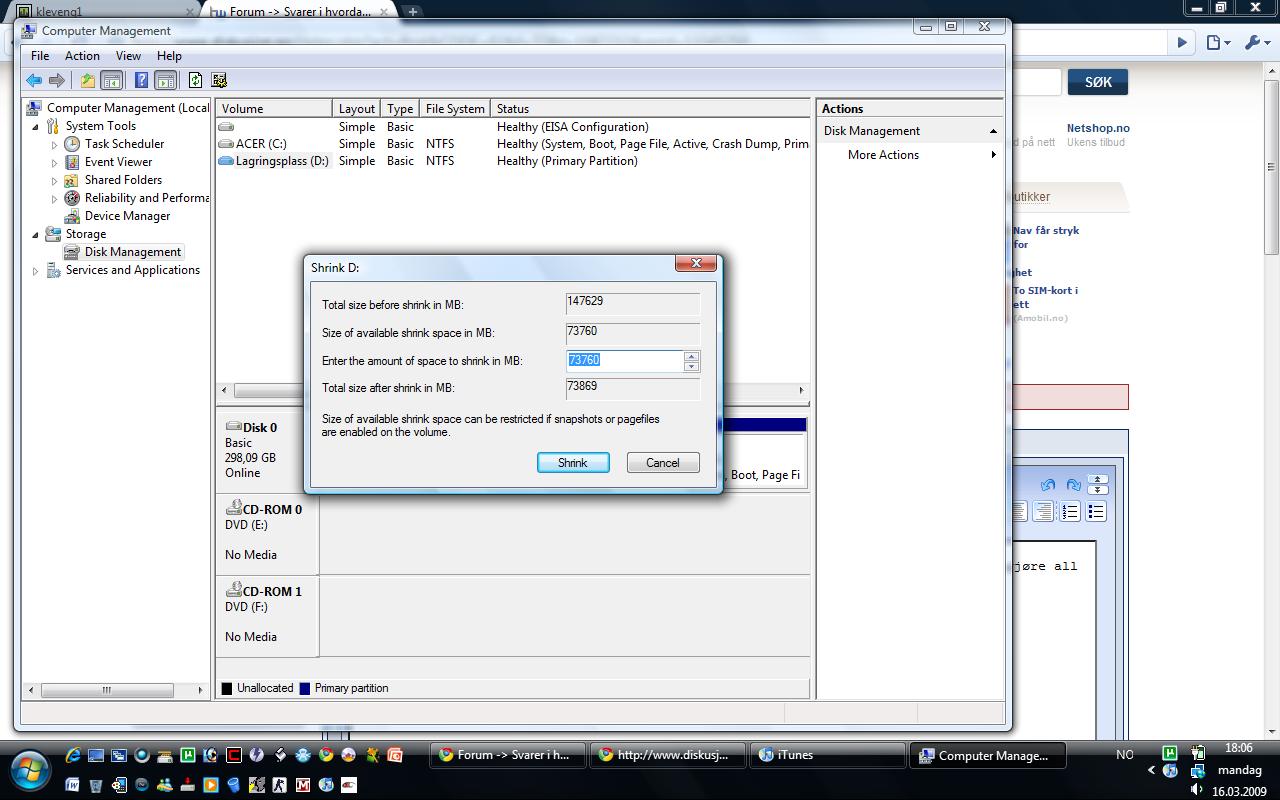Sort volume list by Status column header
The width and height of the screenshot is (1280, 800).
tap(650, 109)
